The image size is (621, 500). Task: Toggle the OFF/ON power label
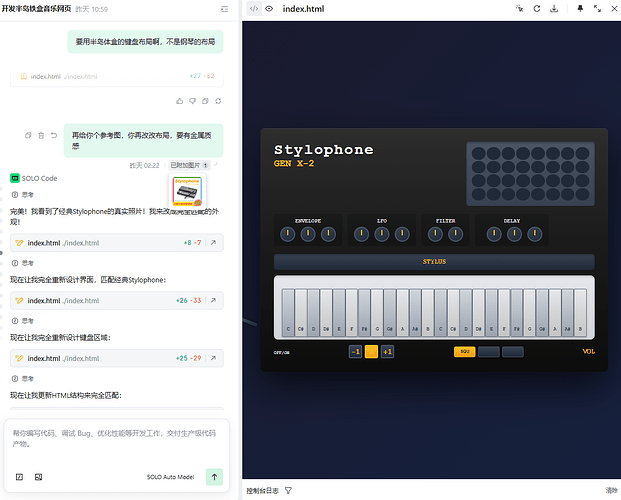tap(282, 352)
